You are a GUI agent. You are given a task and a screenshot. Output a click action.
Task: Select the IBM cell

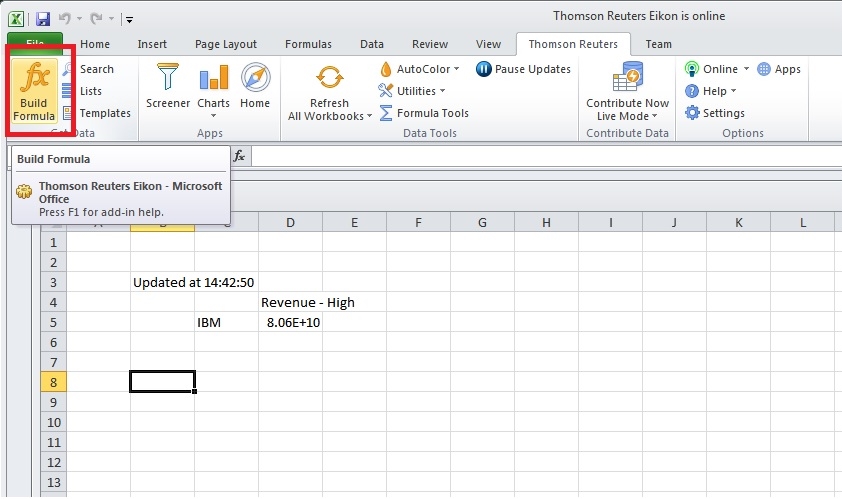[227, 322]
